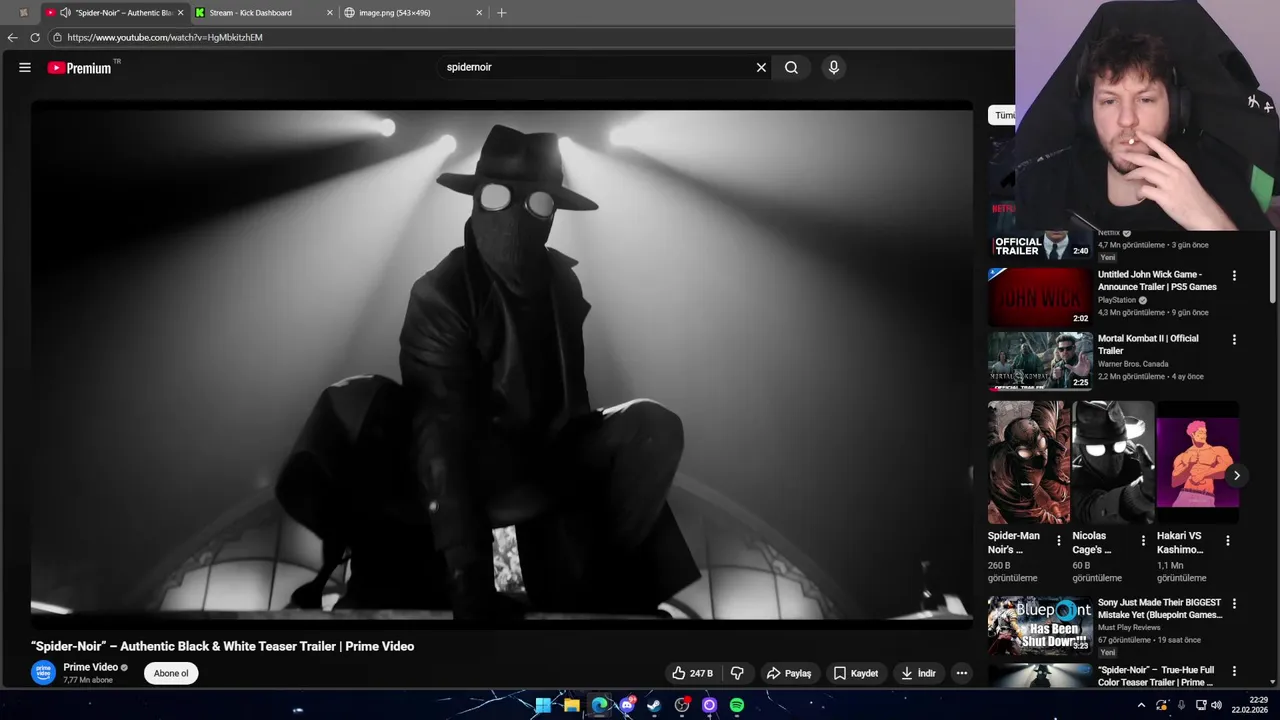Open more actions under the video

tap(962, 673)
